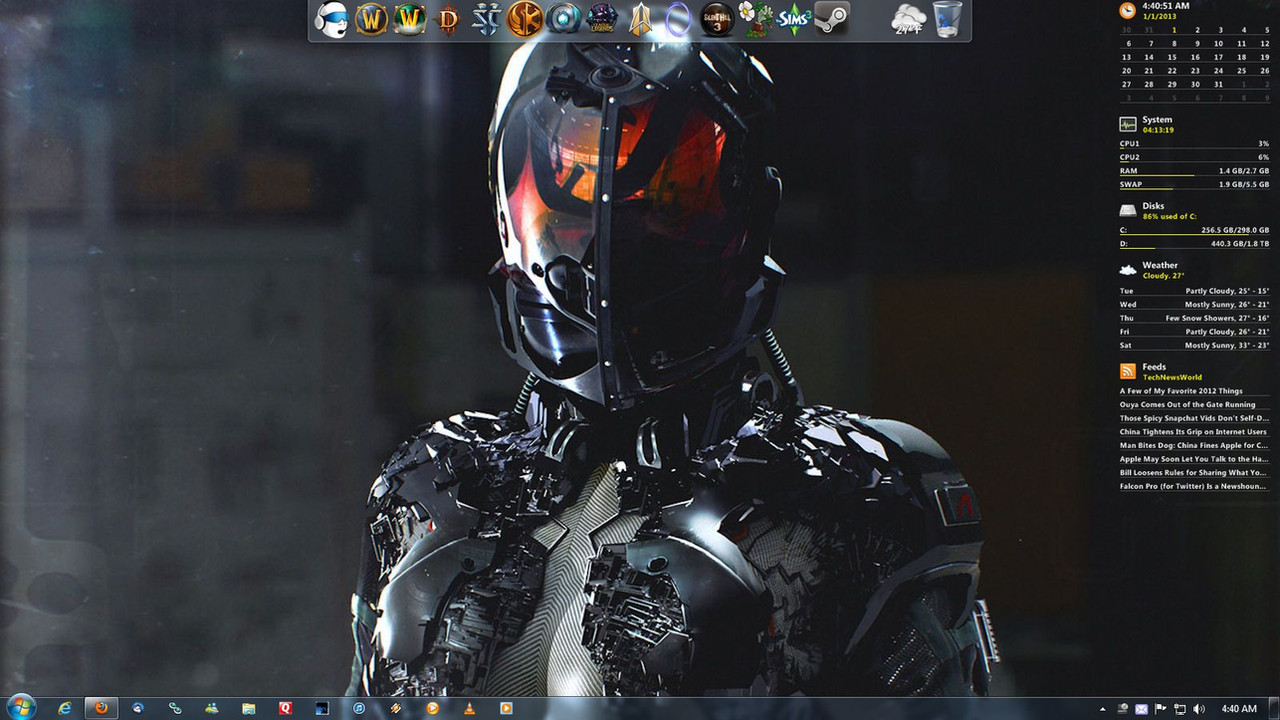Open Steam from the dock
The image size is (1280, 720).
click(832, 19)
